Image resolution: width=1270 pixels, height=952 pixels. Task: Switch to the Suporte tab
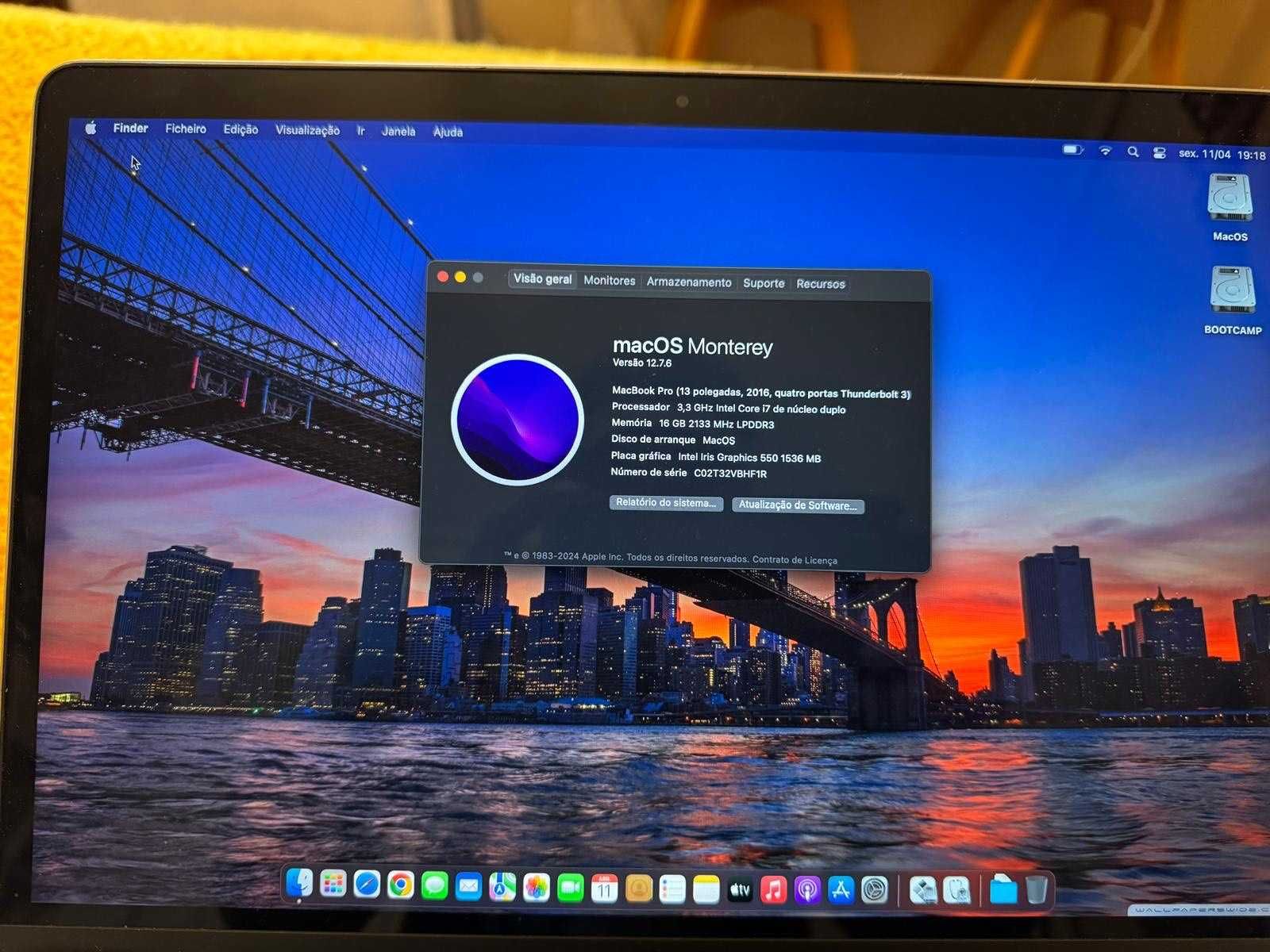(x=764, y=283)
